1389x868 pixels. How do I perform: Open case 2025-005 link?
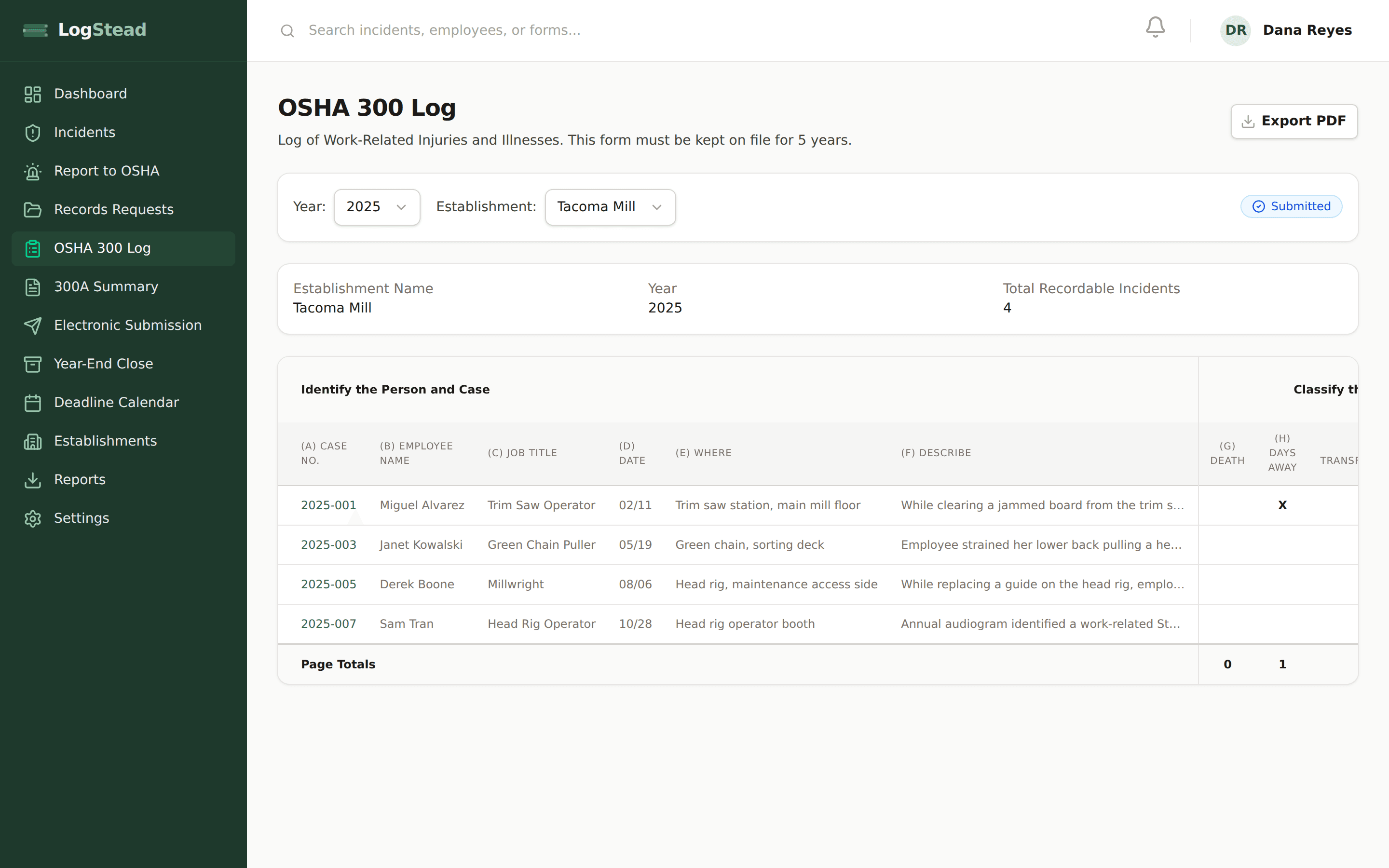pos(328,585)
